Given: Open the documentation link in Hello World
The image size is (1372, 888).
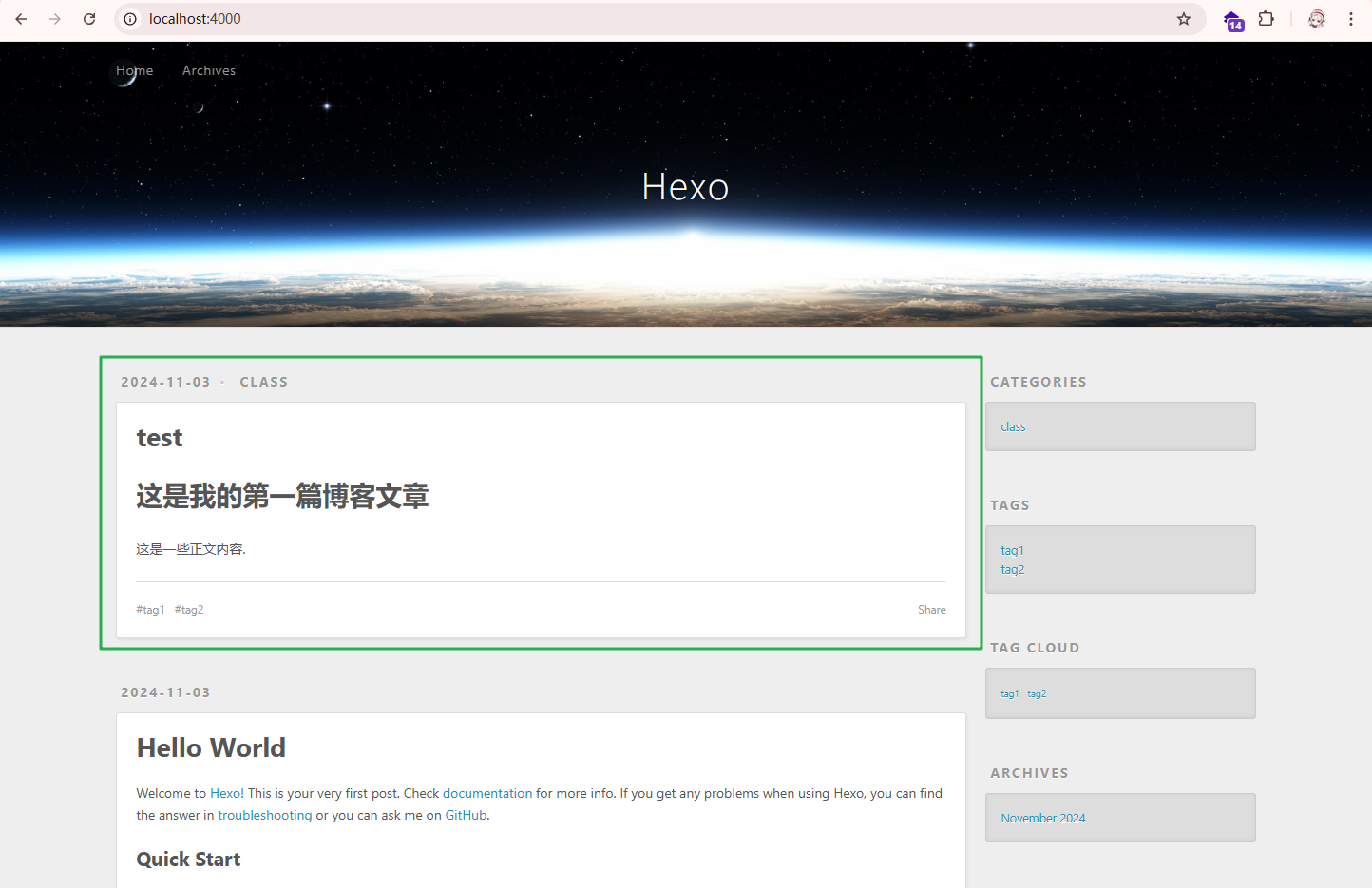Looking at the screenshot, I should click(487, 793).
